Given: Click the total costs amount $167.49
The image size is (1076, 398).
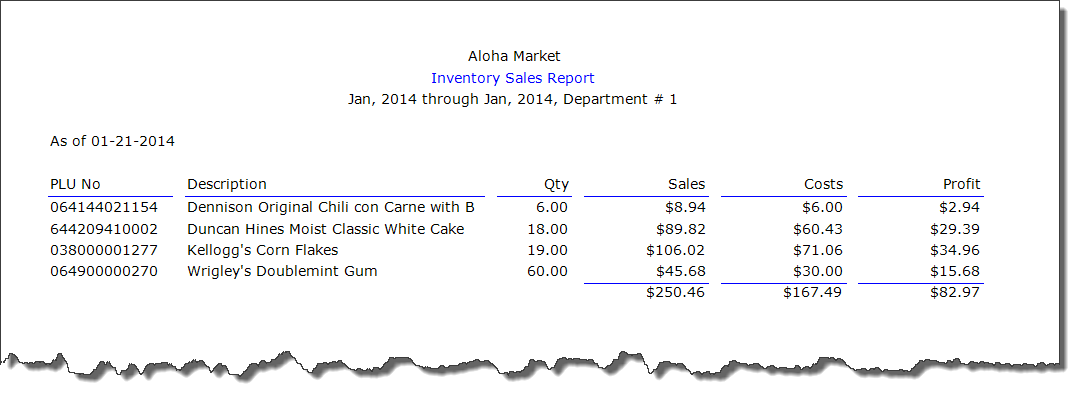Looking at the screenshot, I should (x=812, y=292).
